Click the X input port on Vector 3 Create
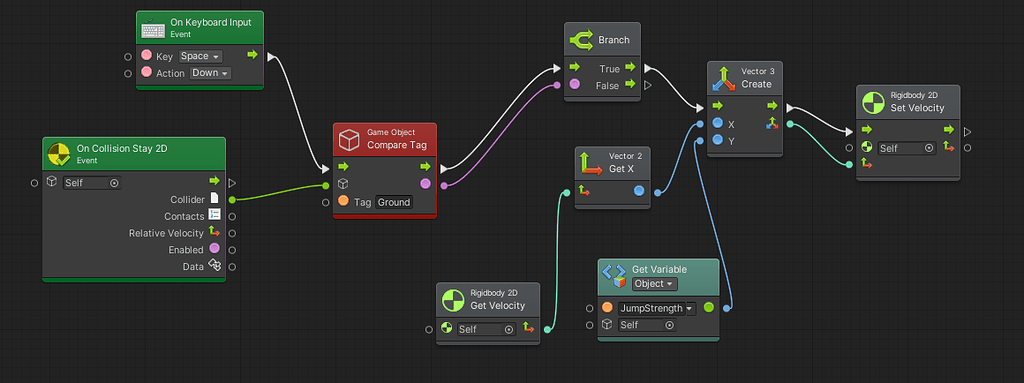1024x383 pixels. click(x=717, y=124)
